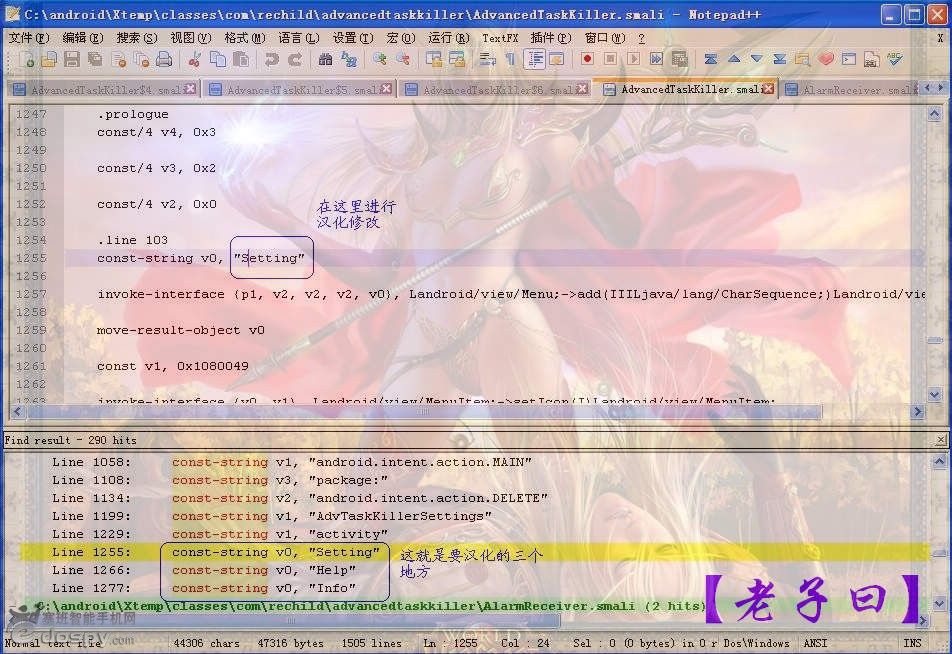This screenshot has height=654, width=952.
Task: Click line 1257 invoke-interface code
Action: [510, 294]
